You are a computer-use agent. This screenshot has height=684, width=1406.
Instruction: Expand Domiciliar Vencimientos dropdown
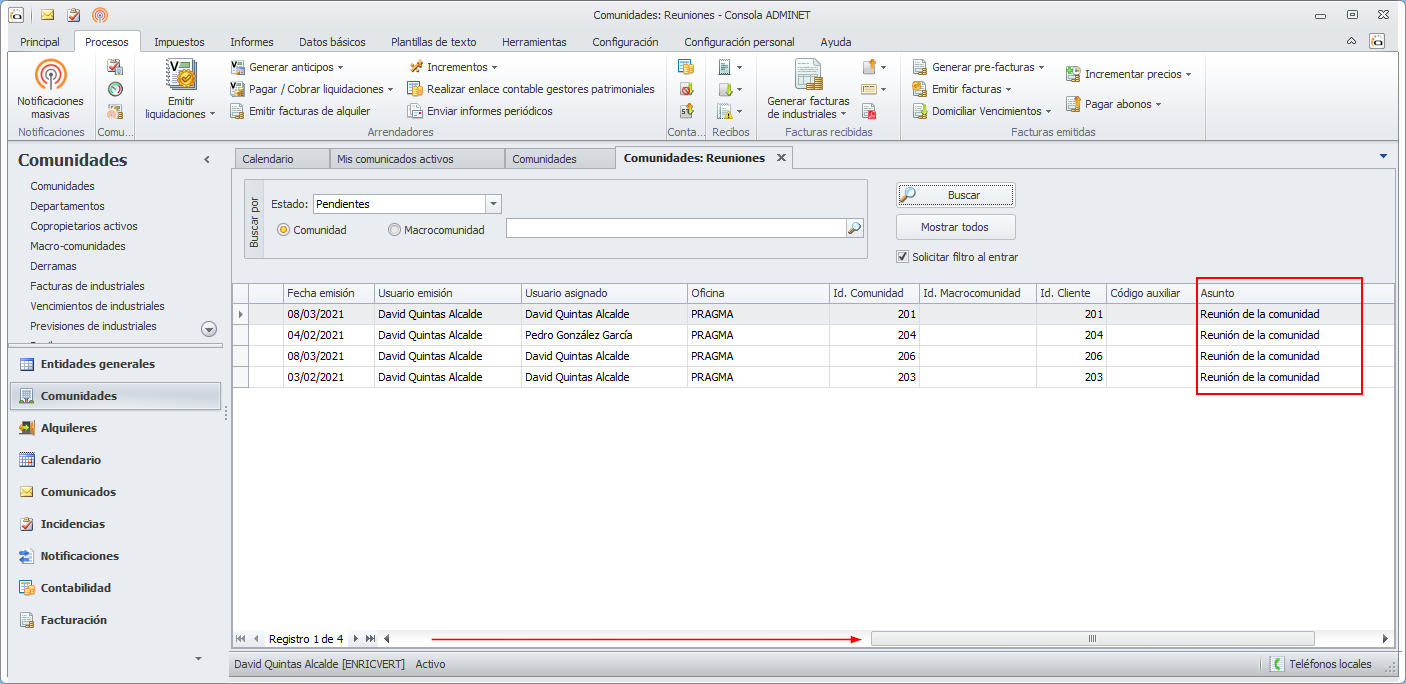[x=1048, y=111]
